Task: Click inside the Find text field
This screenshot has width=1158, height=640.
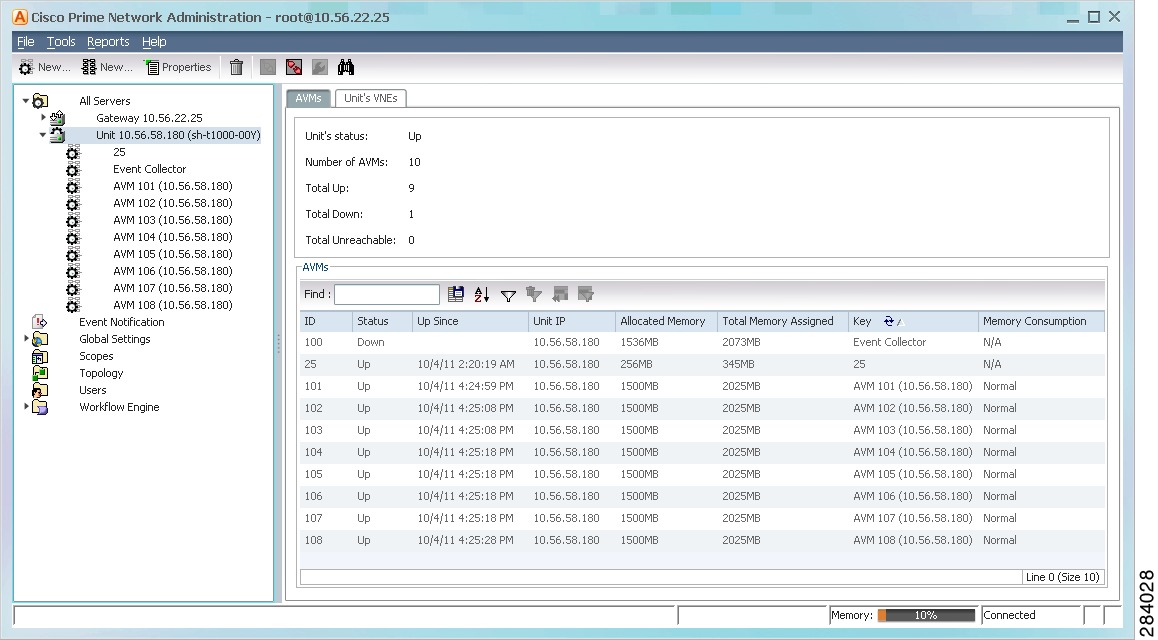Action: (x=387, y=295)
